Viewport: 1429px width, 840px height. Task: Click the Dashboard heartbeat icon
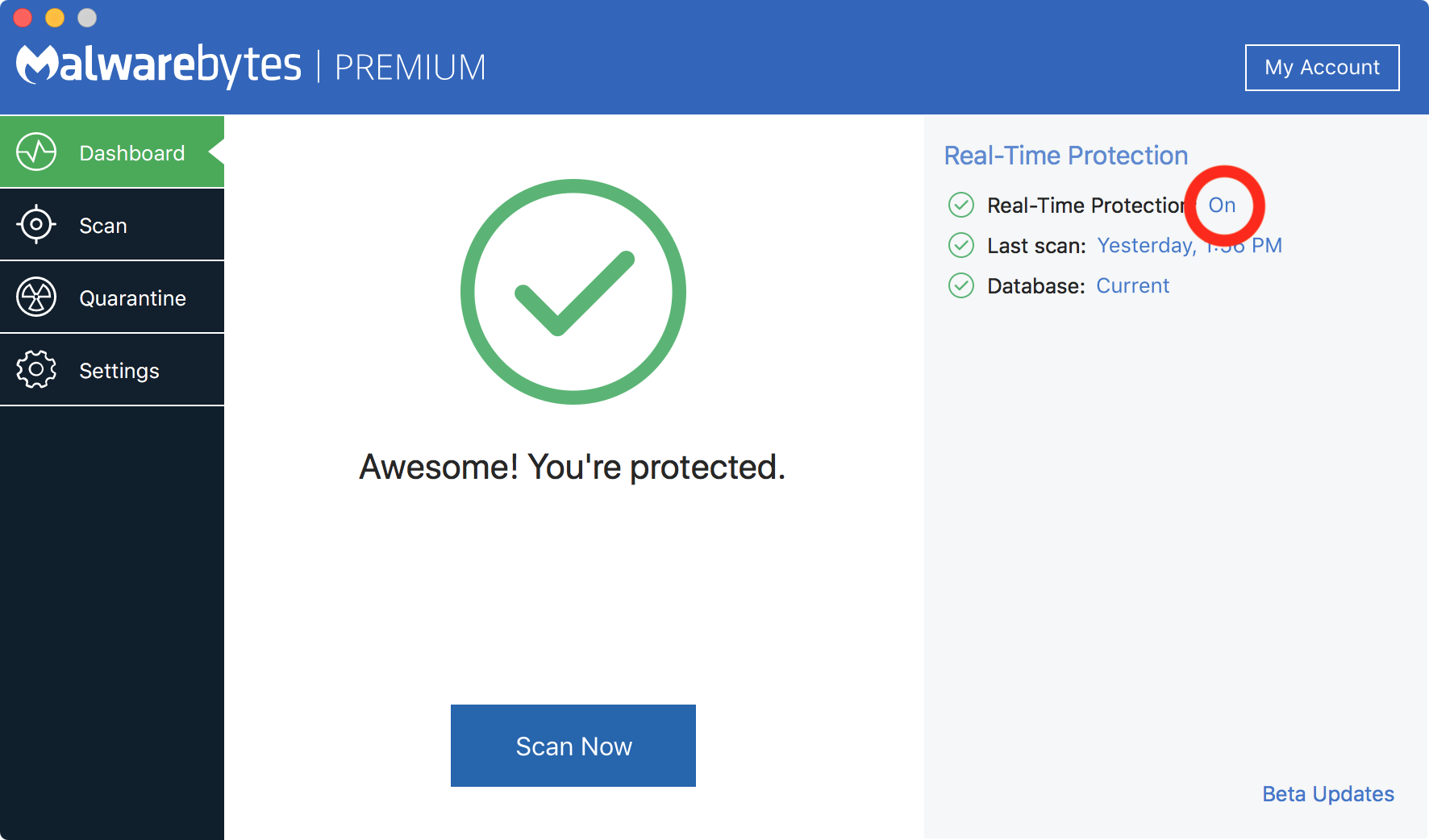[36, 152]
